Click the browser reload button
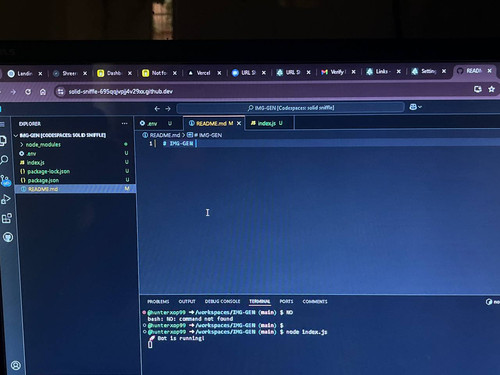Image resolution: width=500 pixels, height=375 pixels. tap(28, 92)
